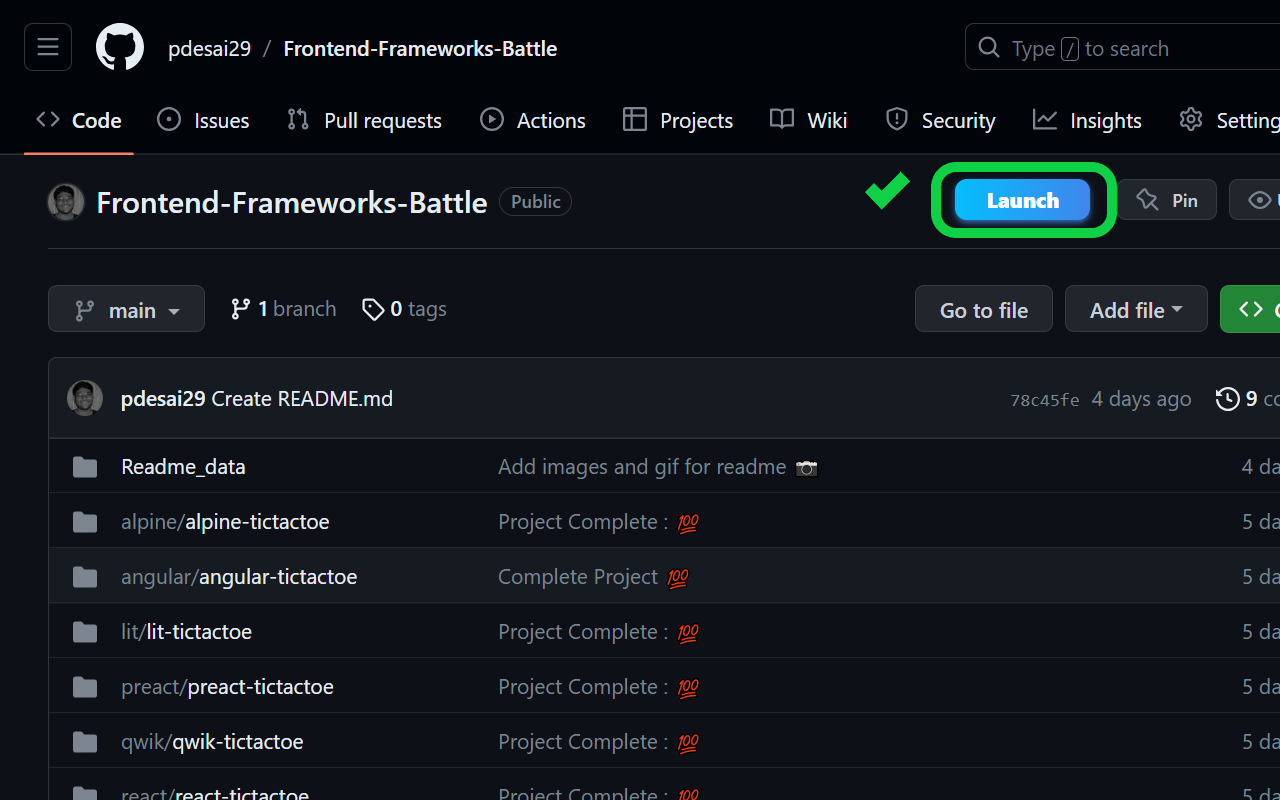Open the angular/angular-tictactoe folder
Image resolution: width=1280 pixels, height=800 pixels.
[x=239, y=576]
